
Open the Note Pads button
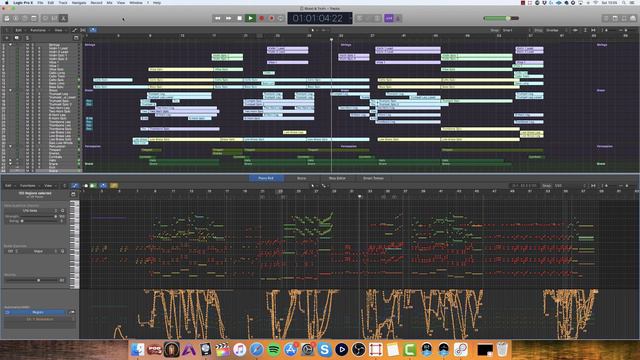(615, 18)
